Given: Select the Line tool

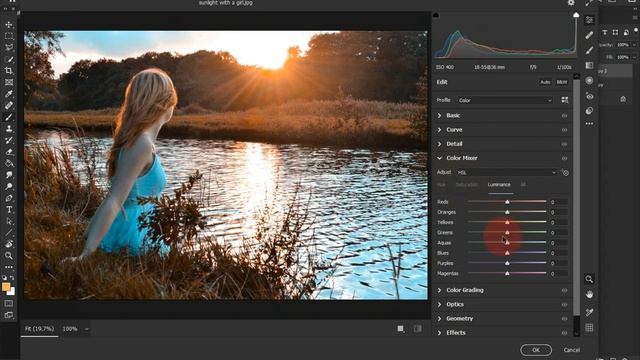Looking at the screenshot, I should [9, 233].
